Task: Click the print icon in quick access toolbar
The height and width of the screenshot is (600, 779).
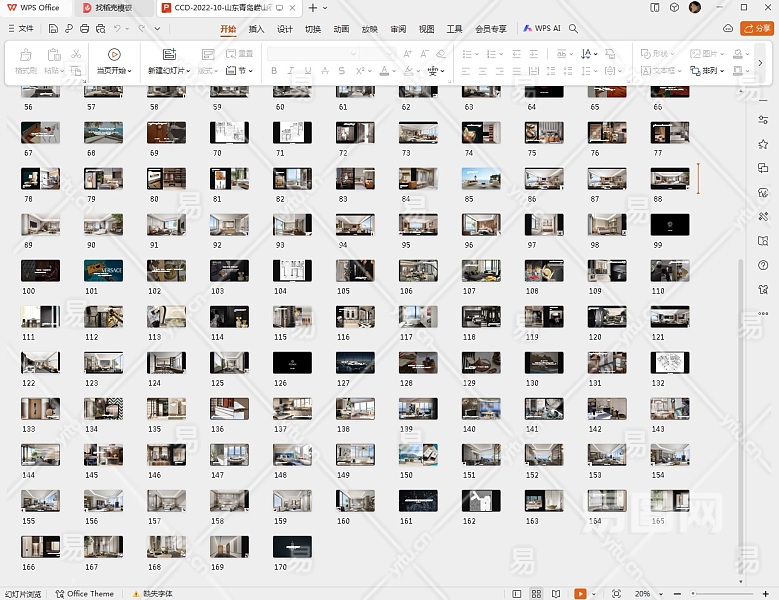Action: tap(85, 29)
